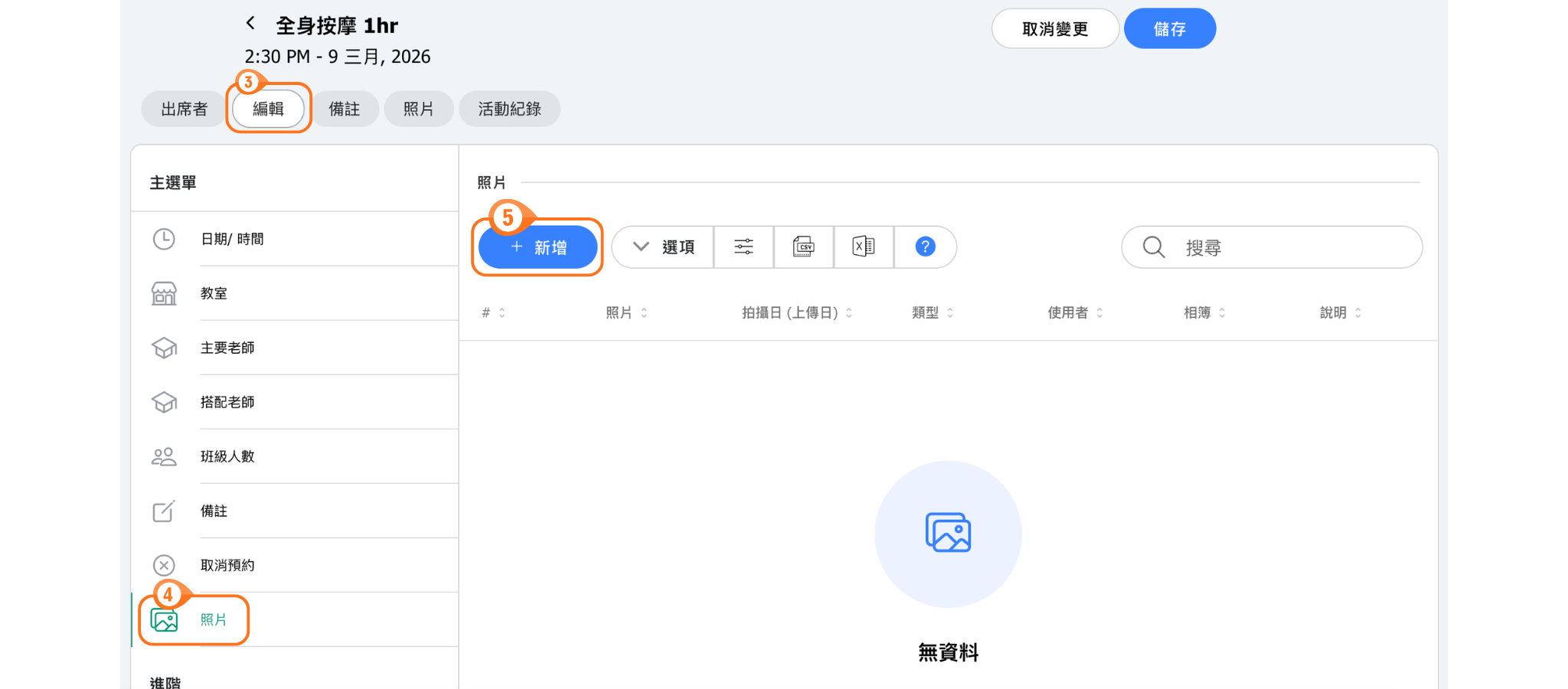The width and height of the screenshot is (1568, 689).
Task: Switch to the 活動紀錄 tab
Action: (509, 109)
